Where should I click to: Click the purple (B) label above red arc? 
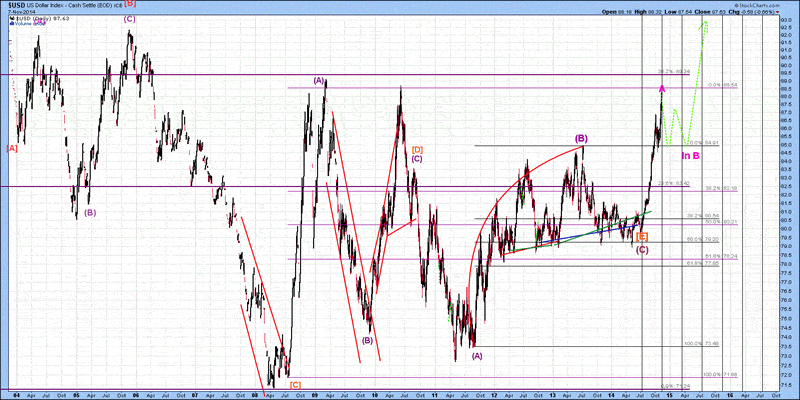(581, 139)
